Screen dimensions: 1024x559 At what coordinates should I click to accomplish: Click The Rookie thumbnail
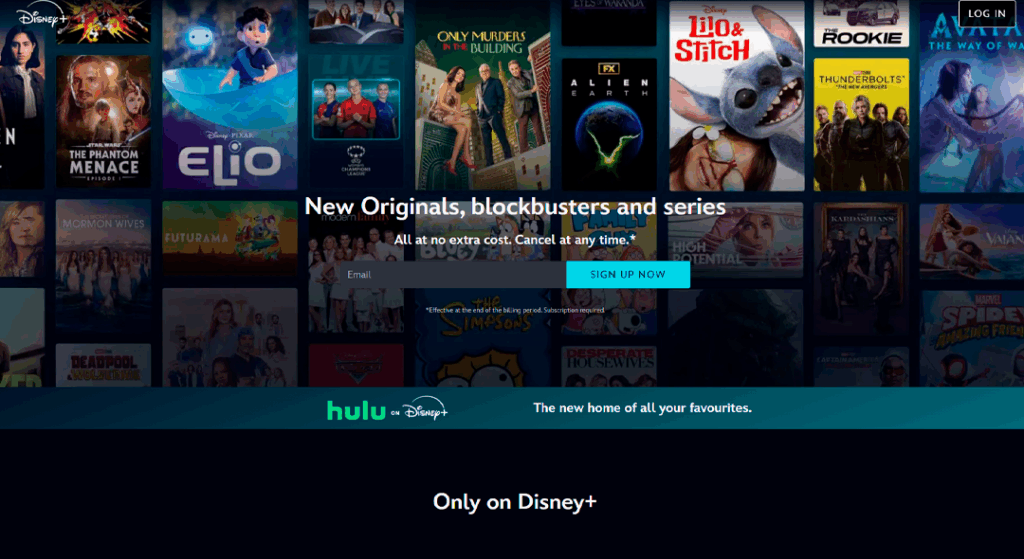pos(861,24)
